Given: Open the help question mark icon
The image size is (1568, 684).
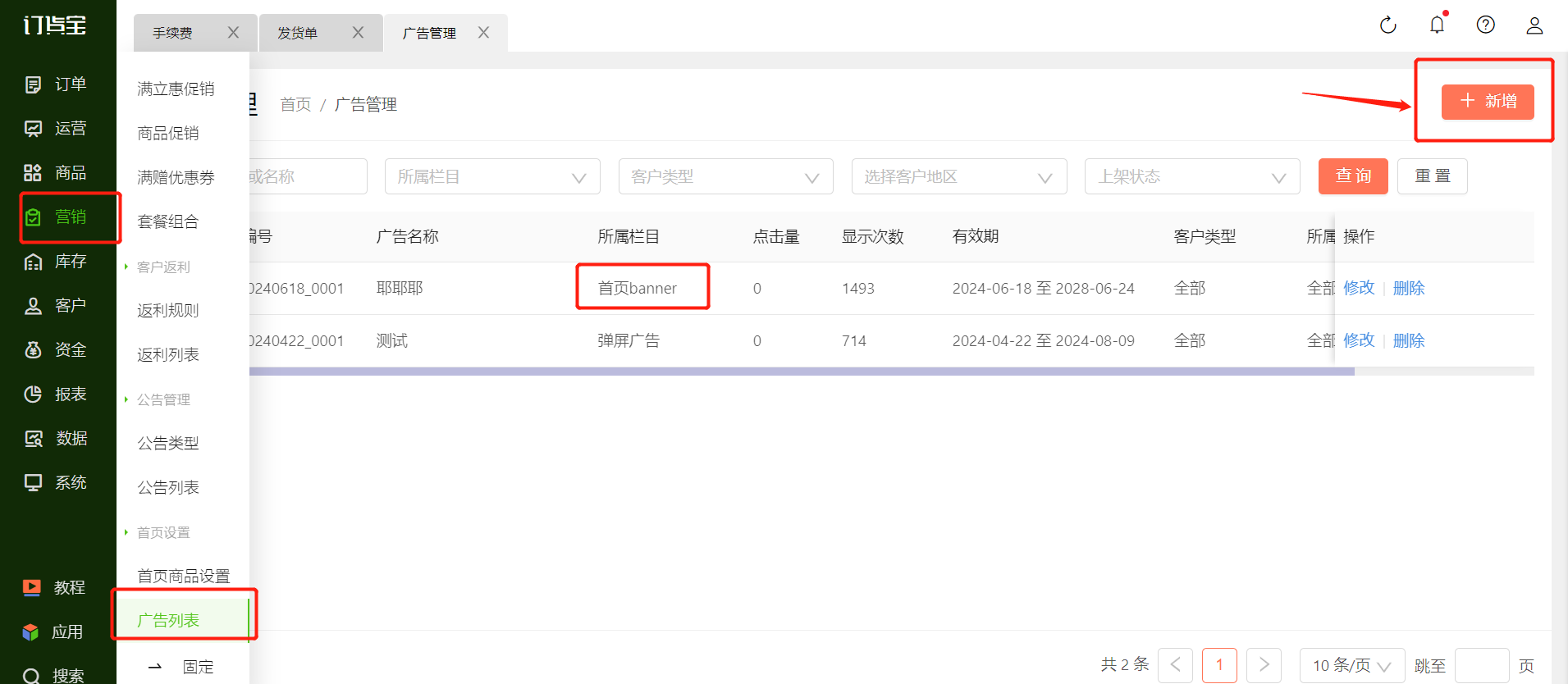Looking at the screenshot, I should [1485, 25].
